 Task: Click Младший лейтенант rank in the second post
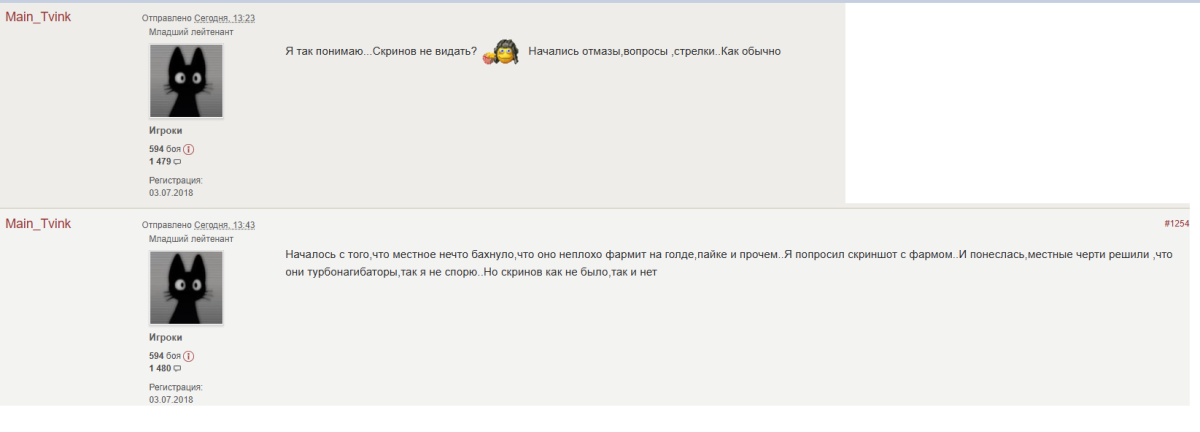tap(191, 239)
